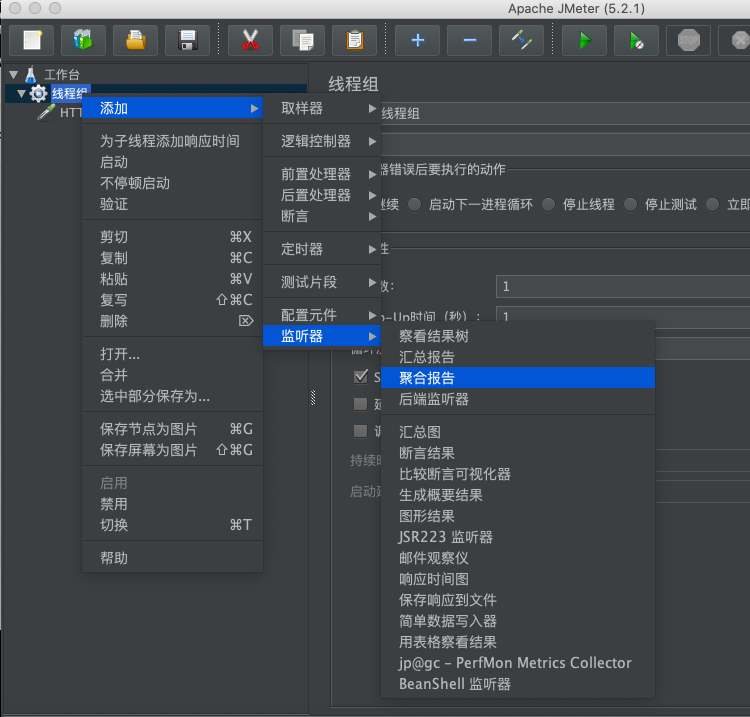Select 聚合报告 listener

(x=518, y=378)
